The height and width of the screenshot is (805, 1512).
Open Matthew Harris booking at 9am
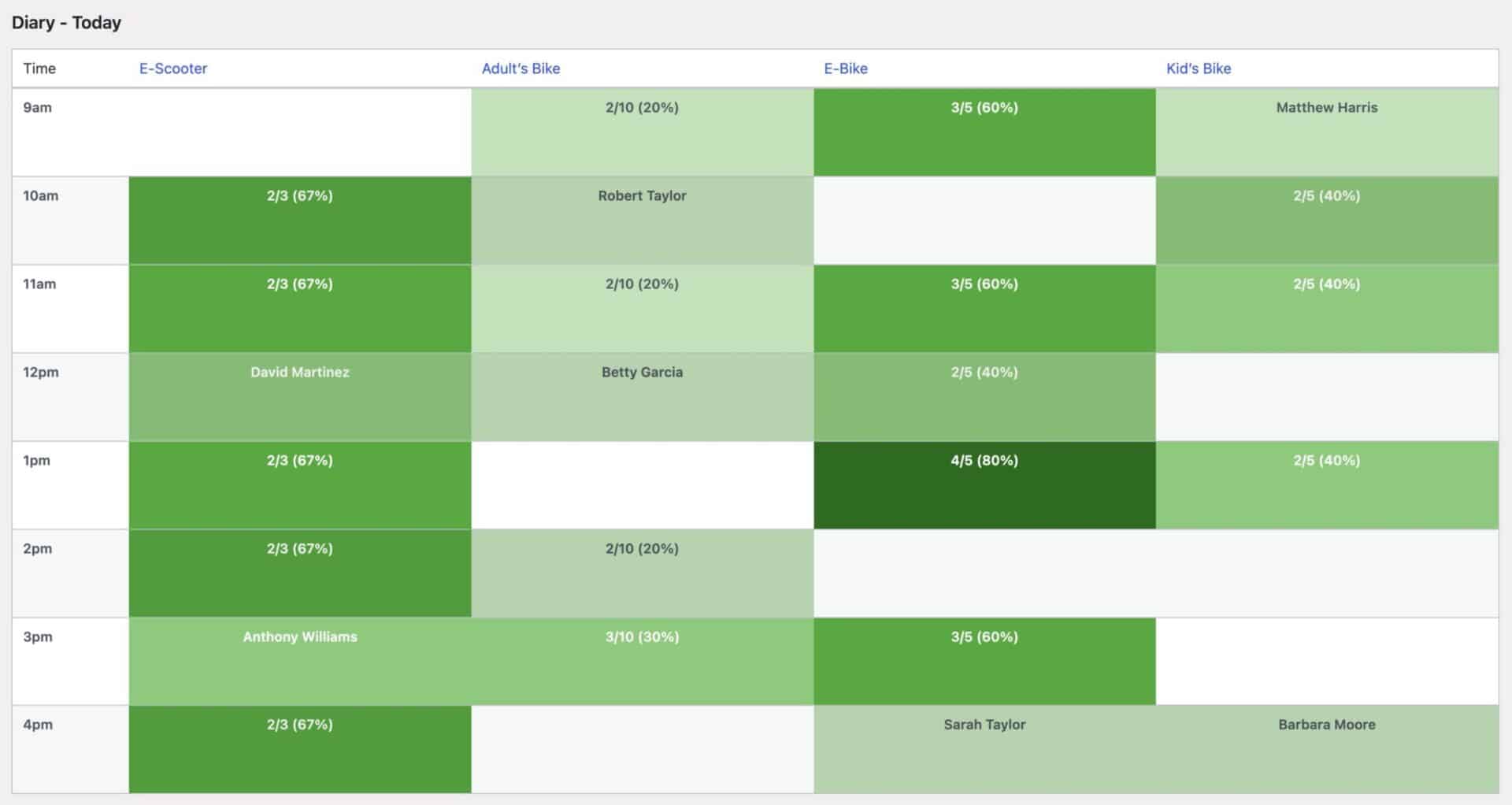(1327, 132)
